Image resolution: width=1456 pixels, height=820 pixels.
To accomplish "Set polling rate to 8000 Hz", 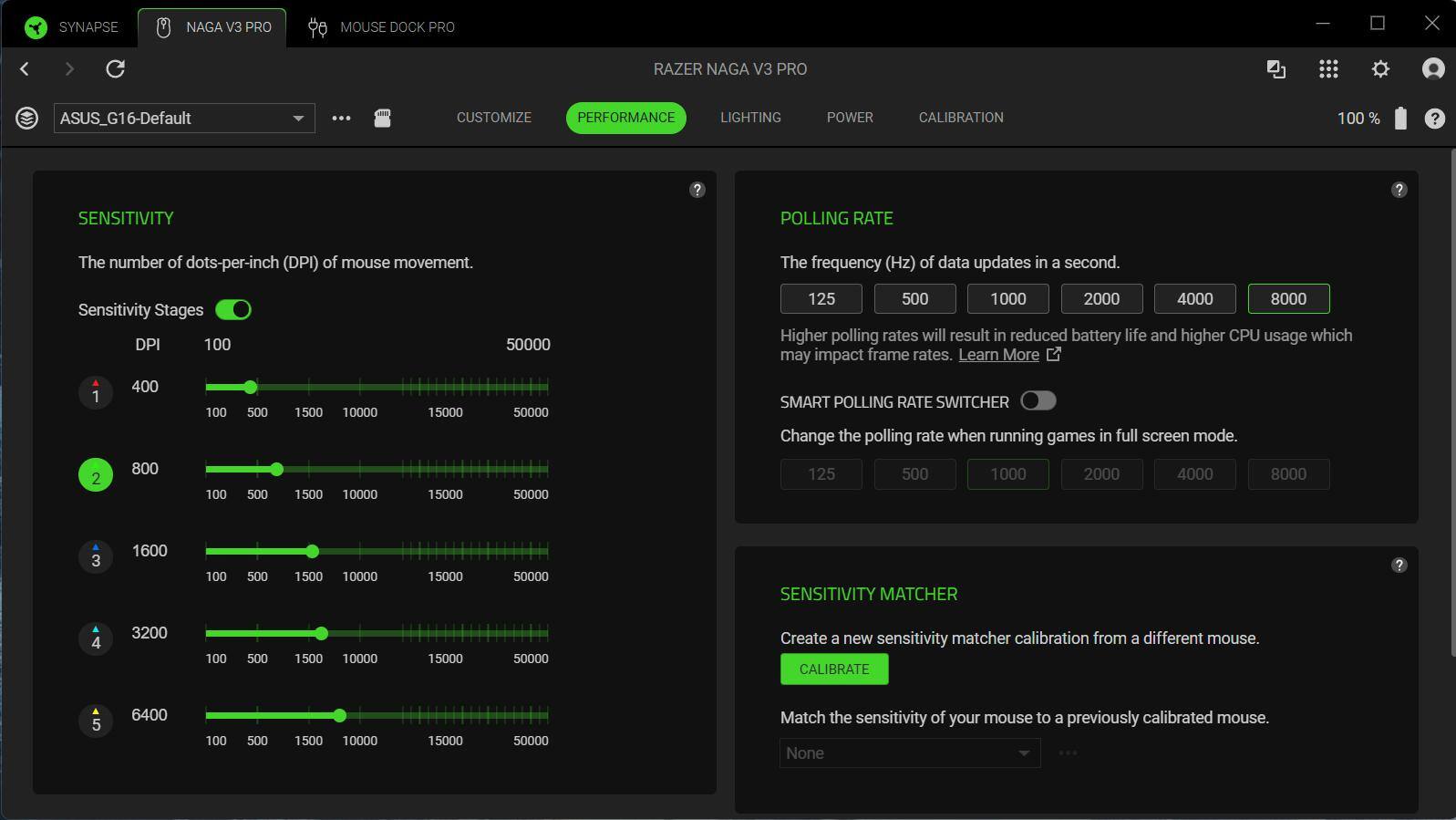I will (1289, 299).
